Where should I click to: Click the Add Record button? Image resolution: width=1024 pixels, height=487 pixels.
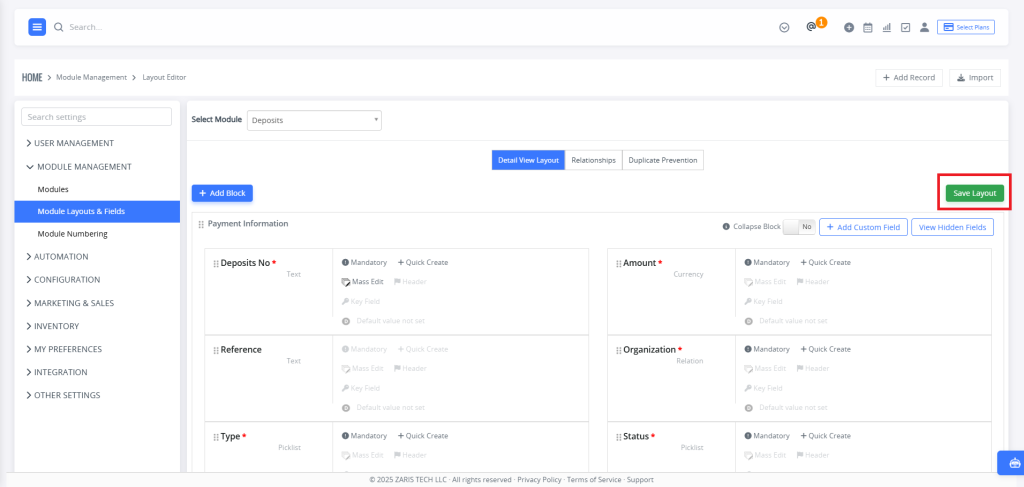point(909,78)
